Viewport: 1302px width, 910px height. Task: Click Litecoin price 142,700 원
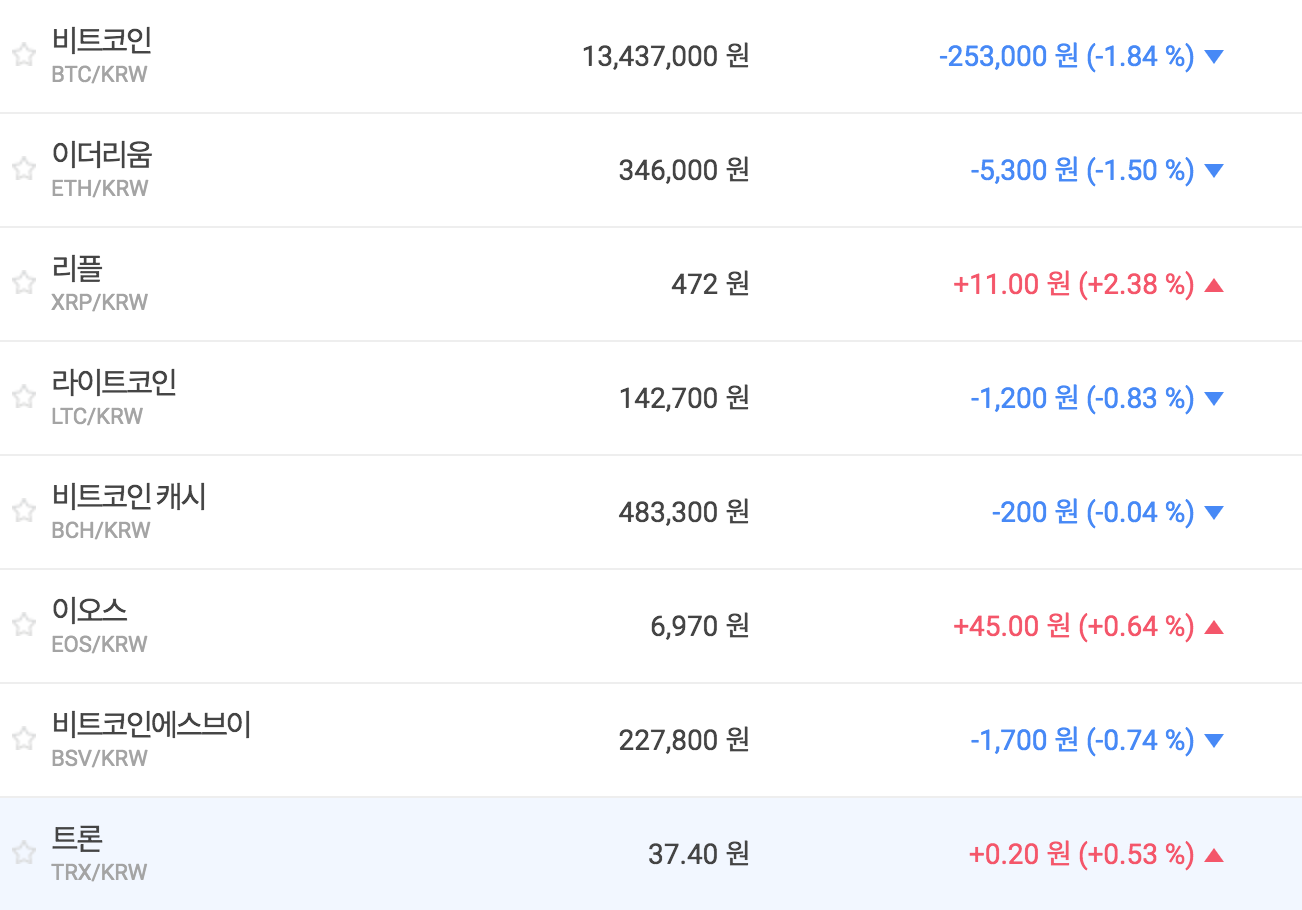(x=683, y=398)
